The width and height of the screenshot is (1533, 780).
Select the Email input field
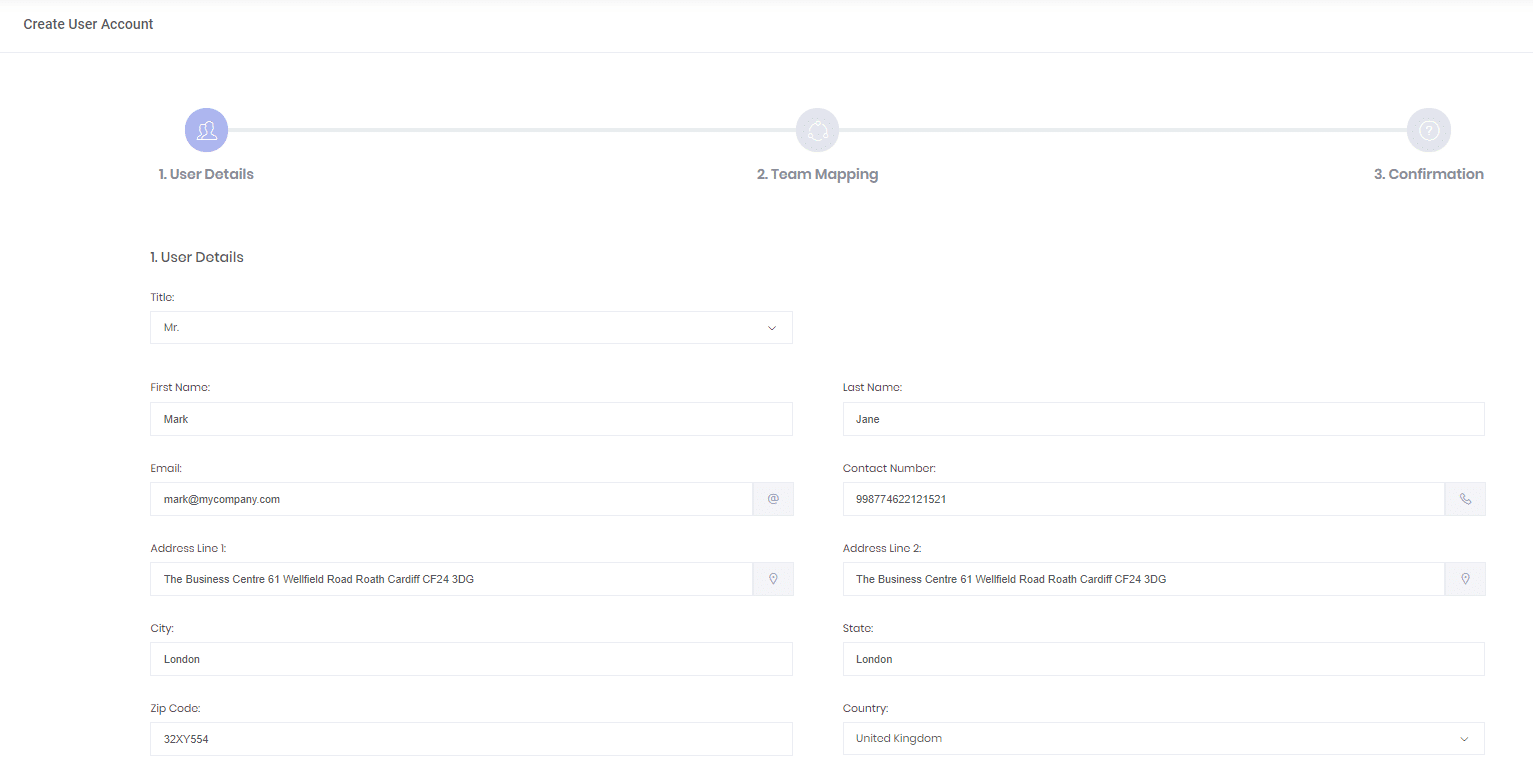tap(450, 498)
